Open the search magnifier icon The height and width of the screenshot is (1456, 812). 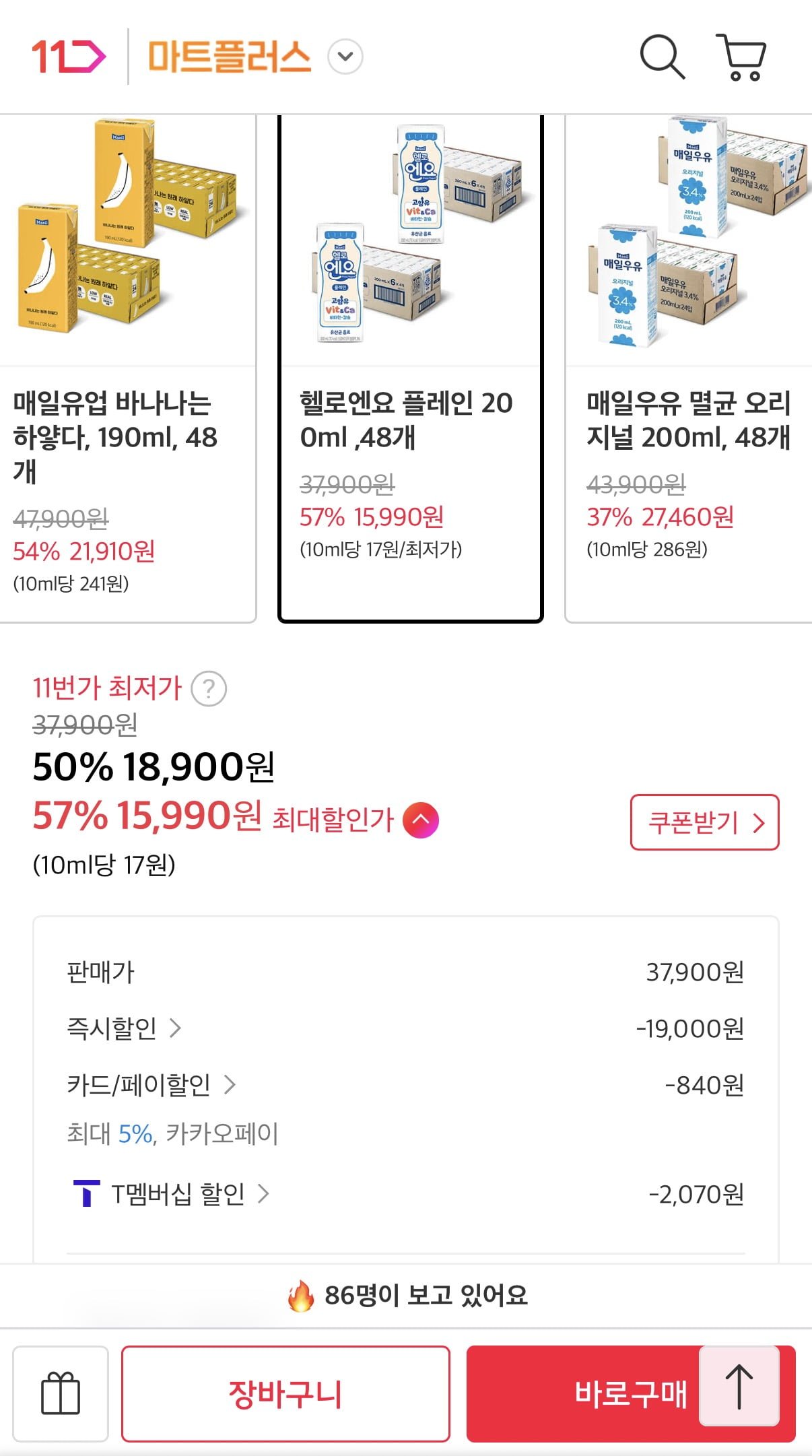[x=662, y=57]
